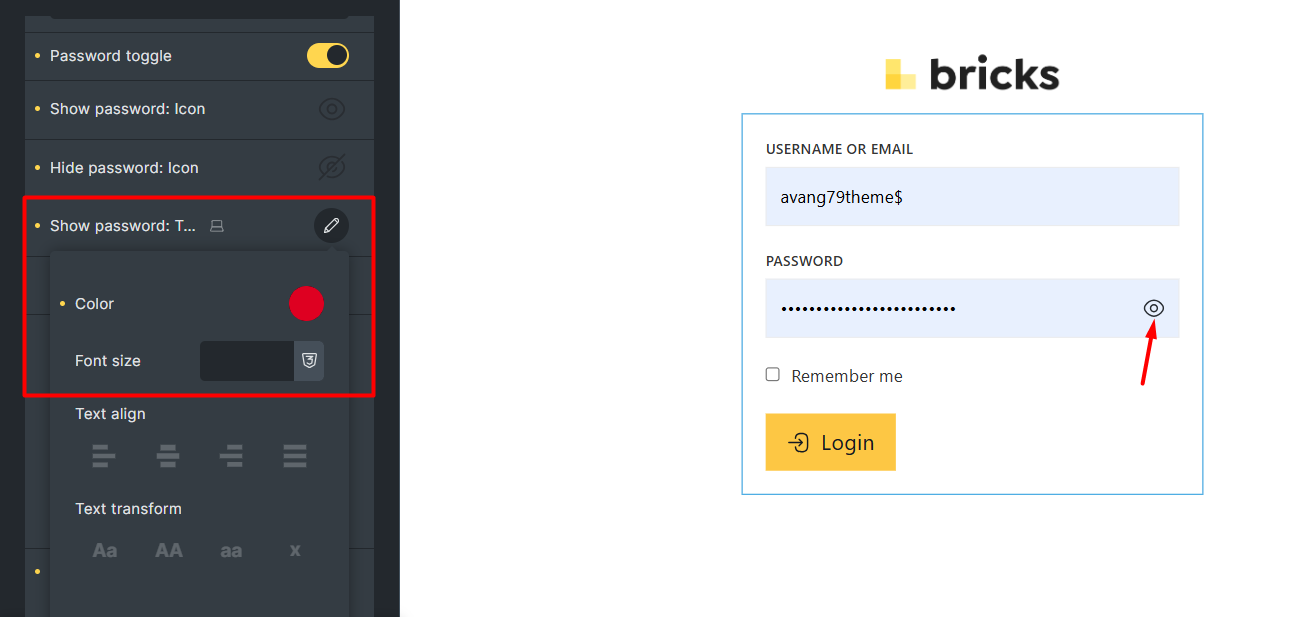Choose capitalize 'Aa' text transform
Screen dimensions: 1309x617
105,550
